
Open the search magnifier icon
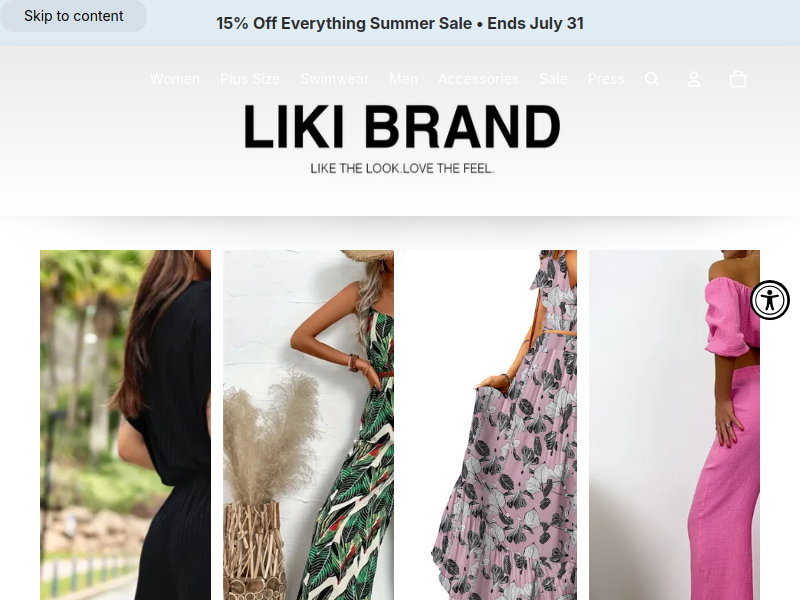[652, 79]
